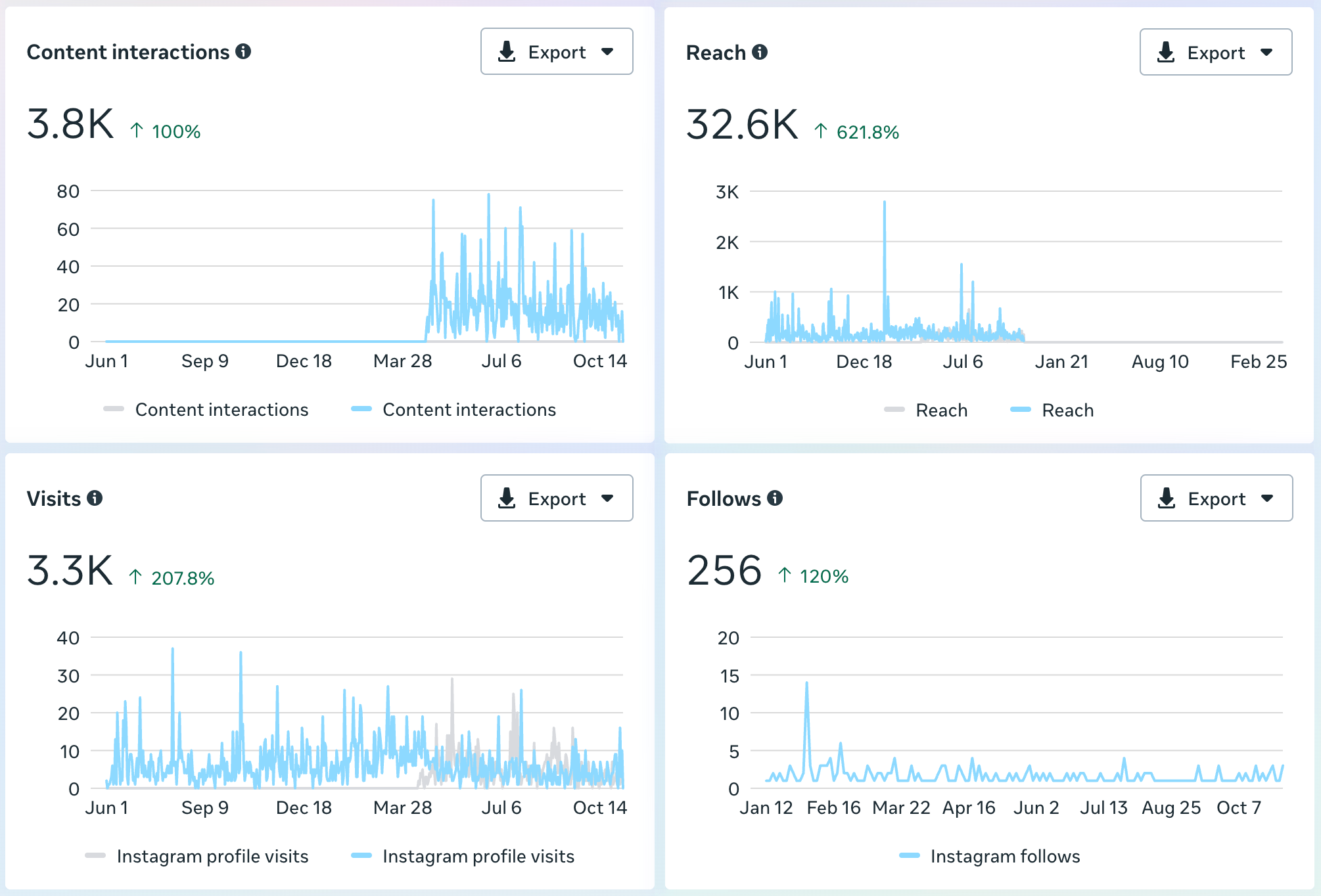
Task: Click the Export text in Follows card
Action: 1217,499
